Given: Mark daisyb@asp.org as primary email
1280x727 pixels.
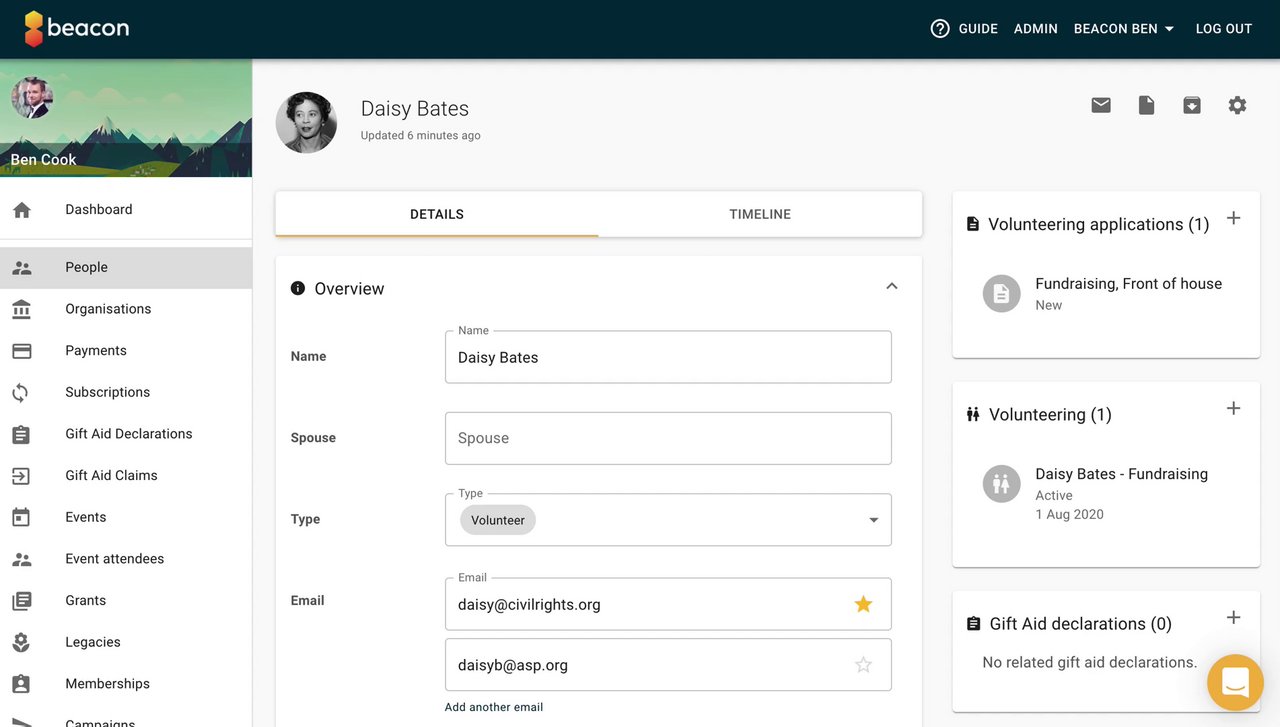Looking at the screenshot, I should click(863, 665).
